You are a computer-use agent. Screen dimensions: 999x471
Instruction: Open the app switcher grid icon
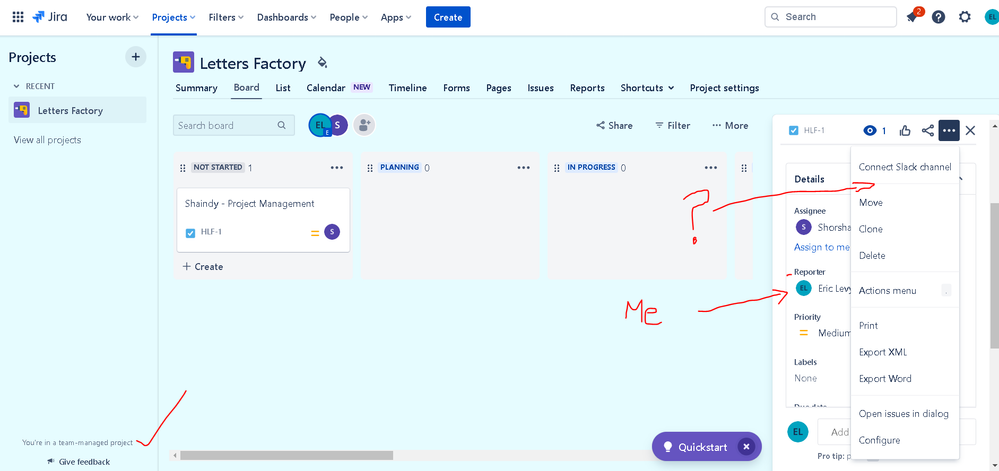pos(18,17)
